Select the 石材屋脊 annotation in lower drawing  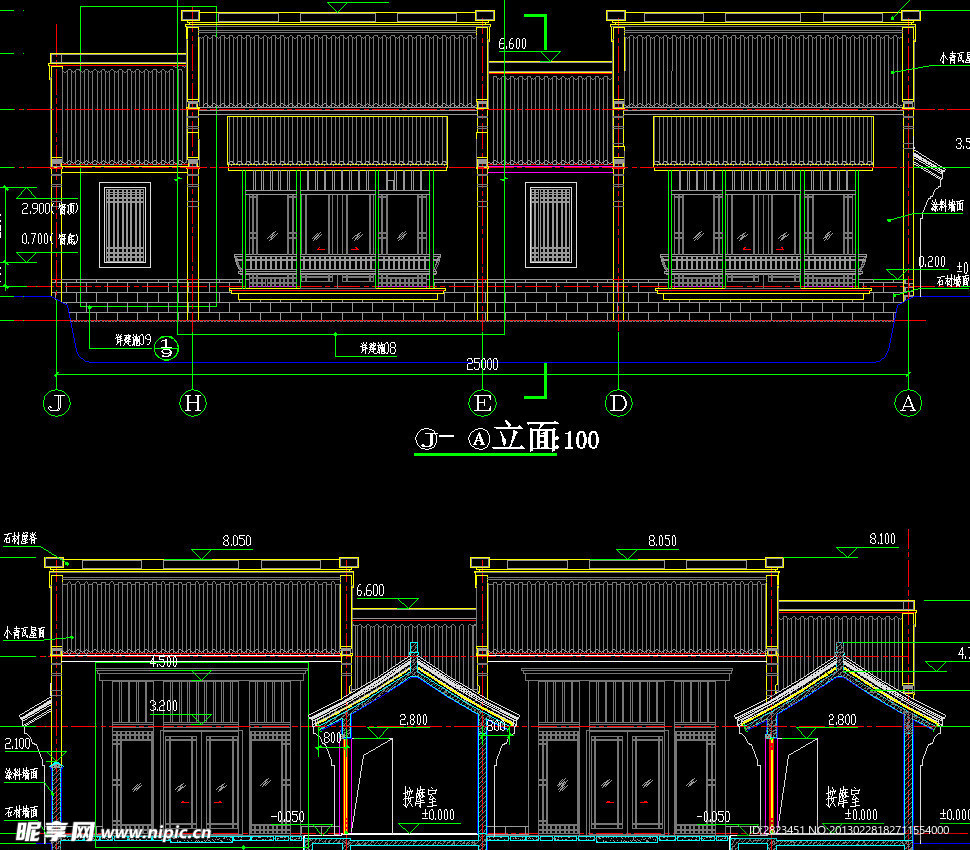(20, 538)
